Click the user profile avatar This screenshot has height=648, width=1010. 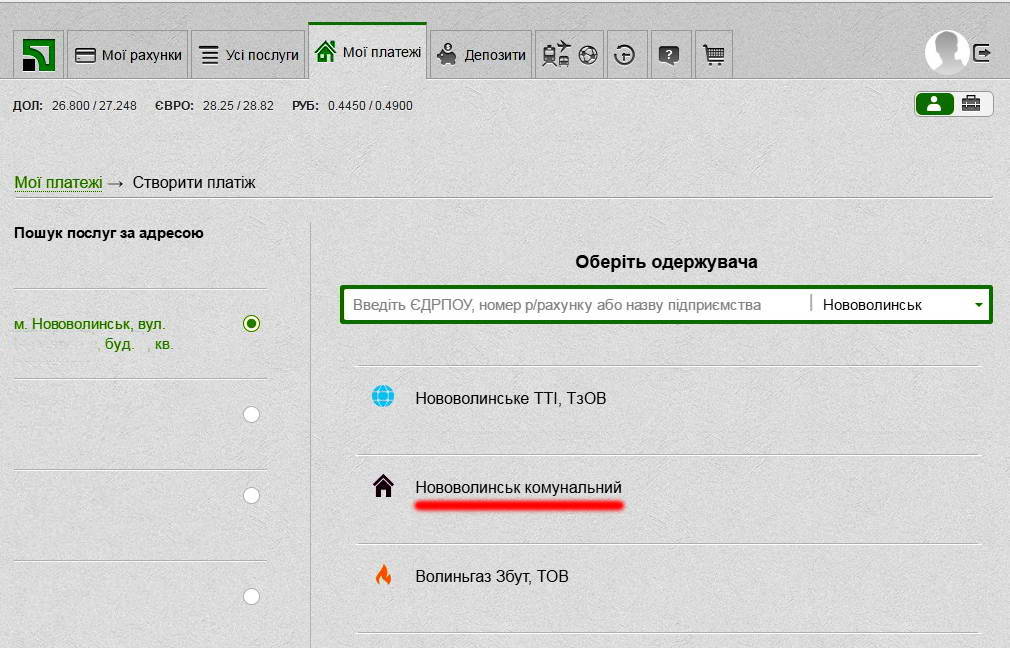946,52
